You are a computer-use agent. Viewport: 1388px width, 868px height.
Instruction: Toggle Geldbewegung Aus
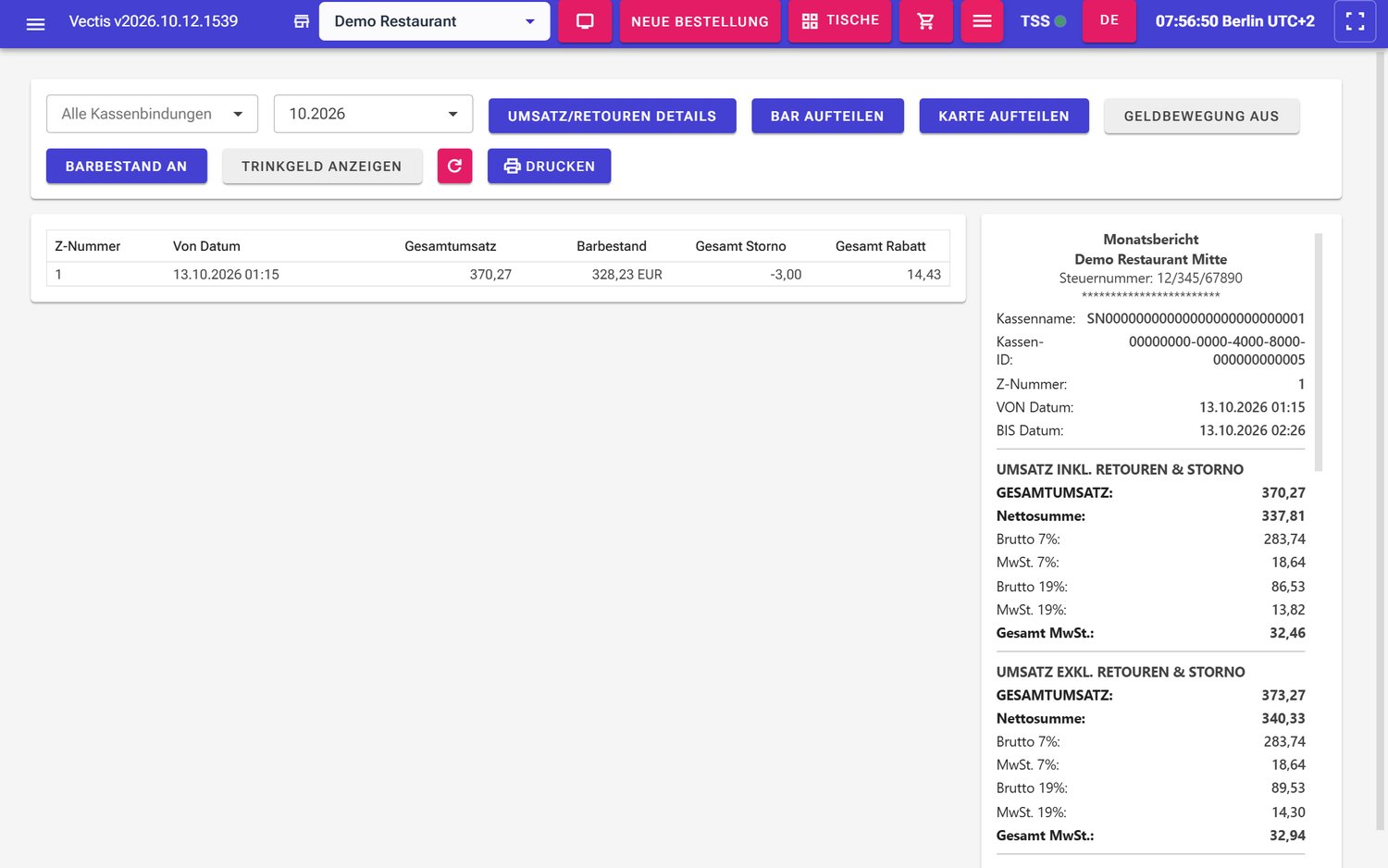coord(1201,116)
